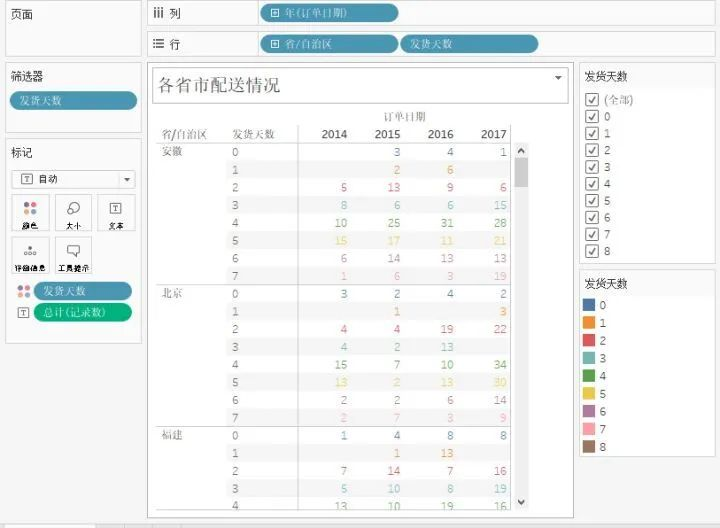Uncheck filter value 2 checkbox
Viewport: 720px width, 528px height.
(592, 150)
